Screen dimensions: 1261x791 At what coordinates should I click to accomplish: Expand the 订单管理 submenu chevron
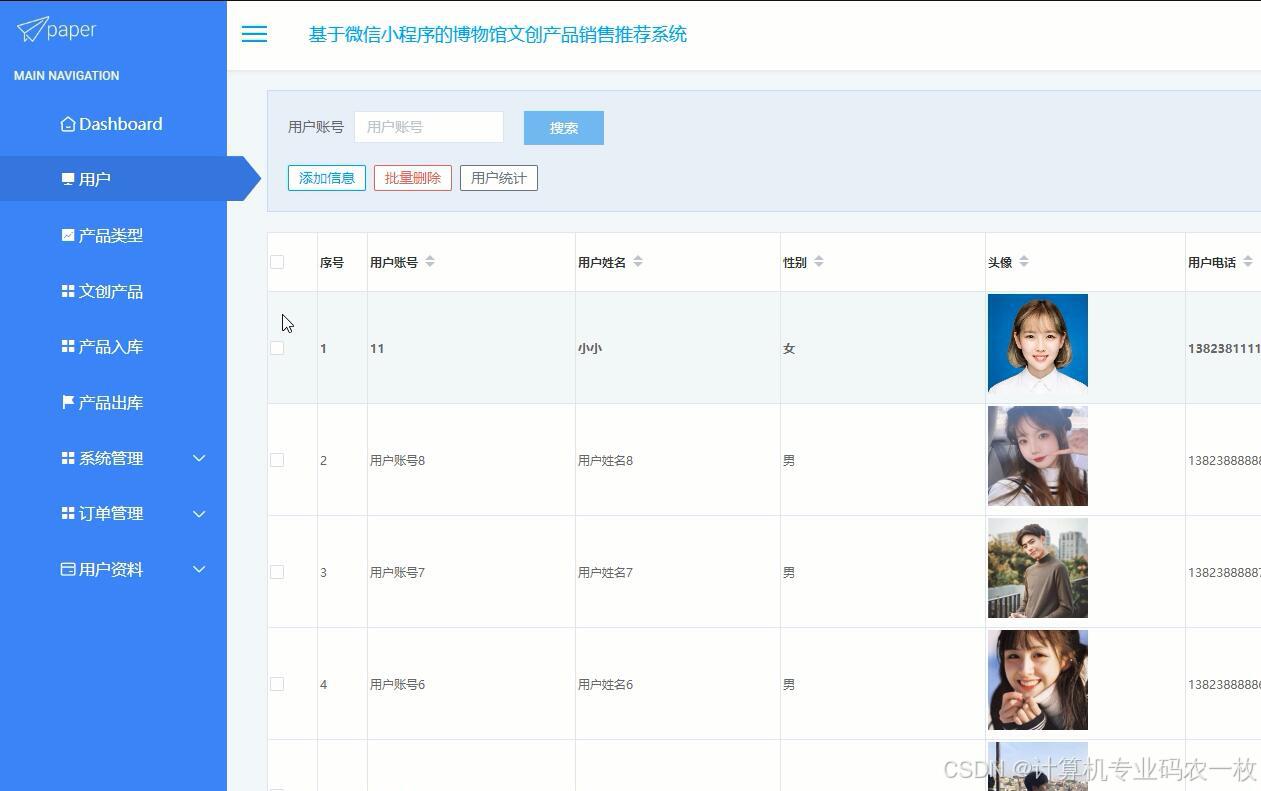coord(199,514)
